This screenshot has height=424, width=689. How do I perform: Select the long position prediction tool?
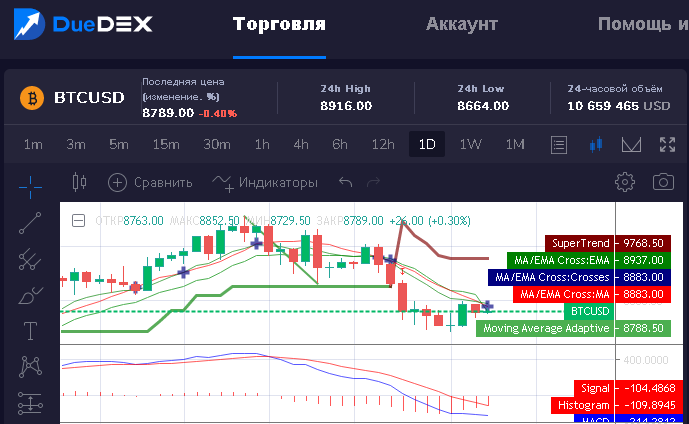pos(30,403)
